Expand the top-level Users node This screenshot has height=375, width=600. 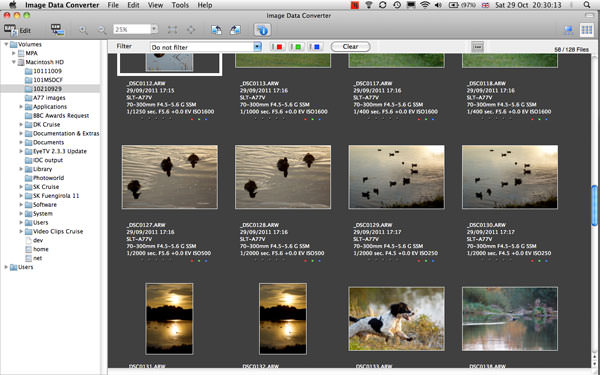pos(6,267)
